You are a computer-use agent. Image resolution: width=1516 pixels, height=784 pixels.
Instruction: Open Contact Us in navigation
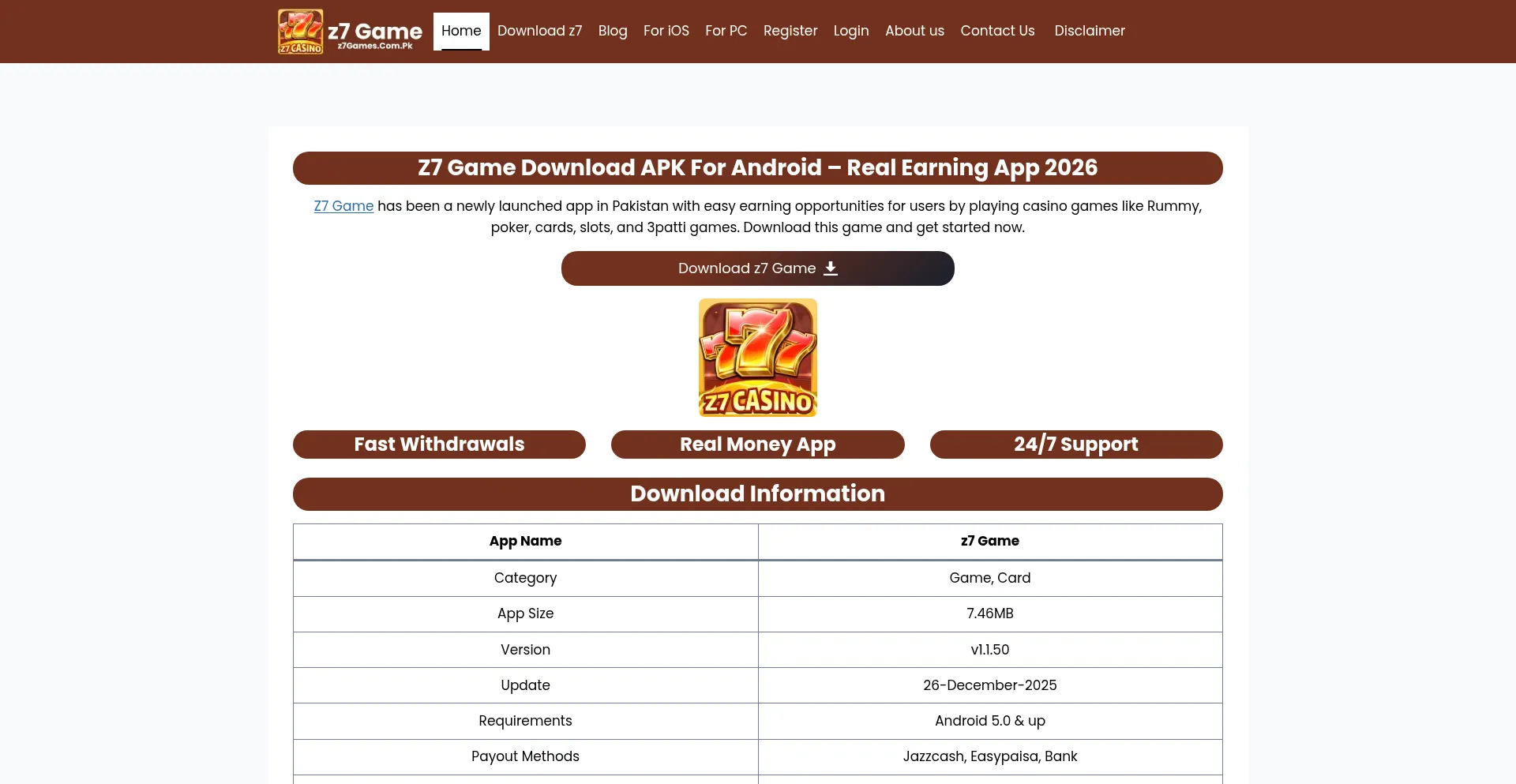tap(997, 31)
